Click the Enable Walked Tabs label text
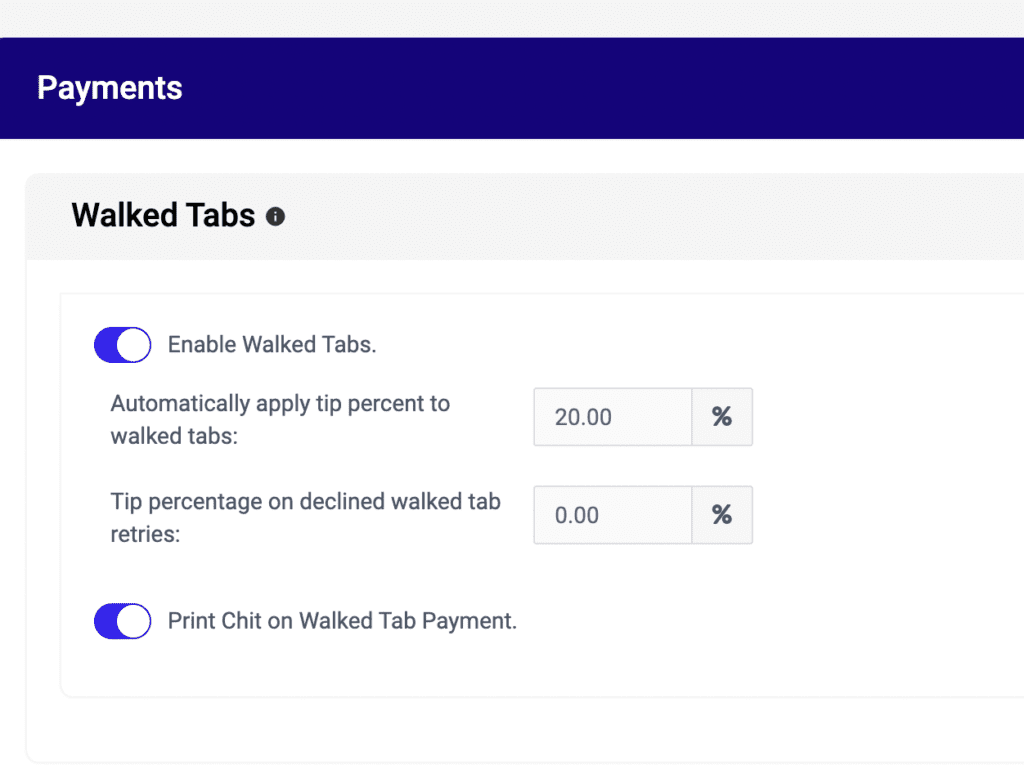The width and height of the screenshot is (1024, 770). coord(272,345)
